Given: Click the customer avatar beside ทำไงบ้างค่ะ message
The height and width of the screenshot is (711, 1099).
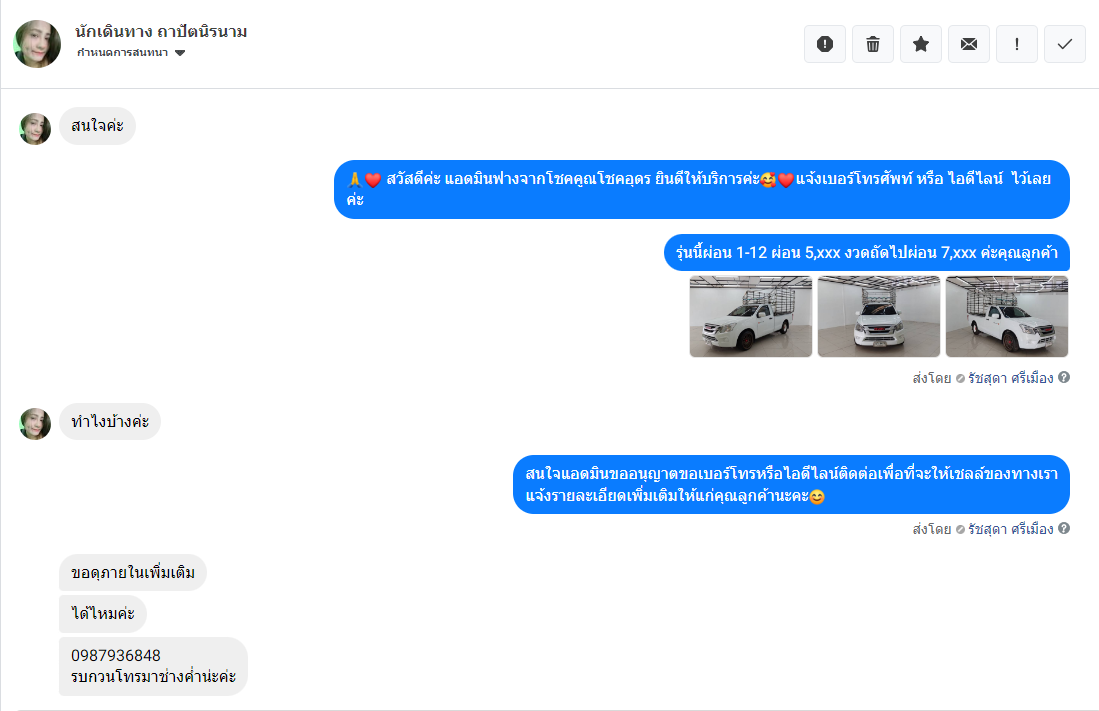Looking at the screenshot, I should tap(35, 424).
